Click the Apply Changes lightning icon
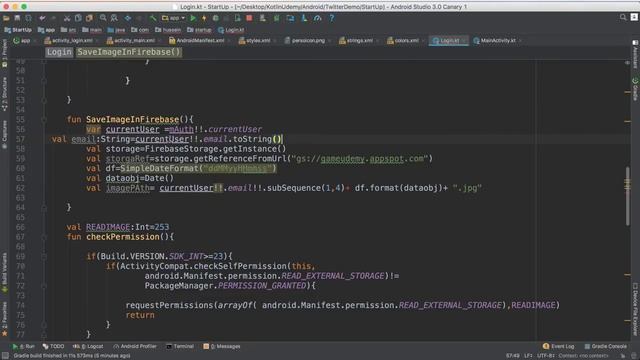 tap(204, 18)
